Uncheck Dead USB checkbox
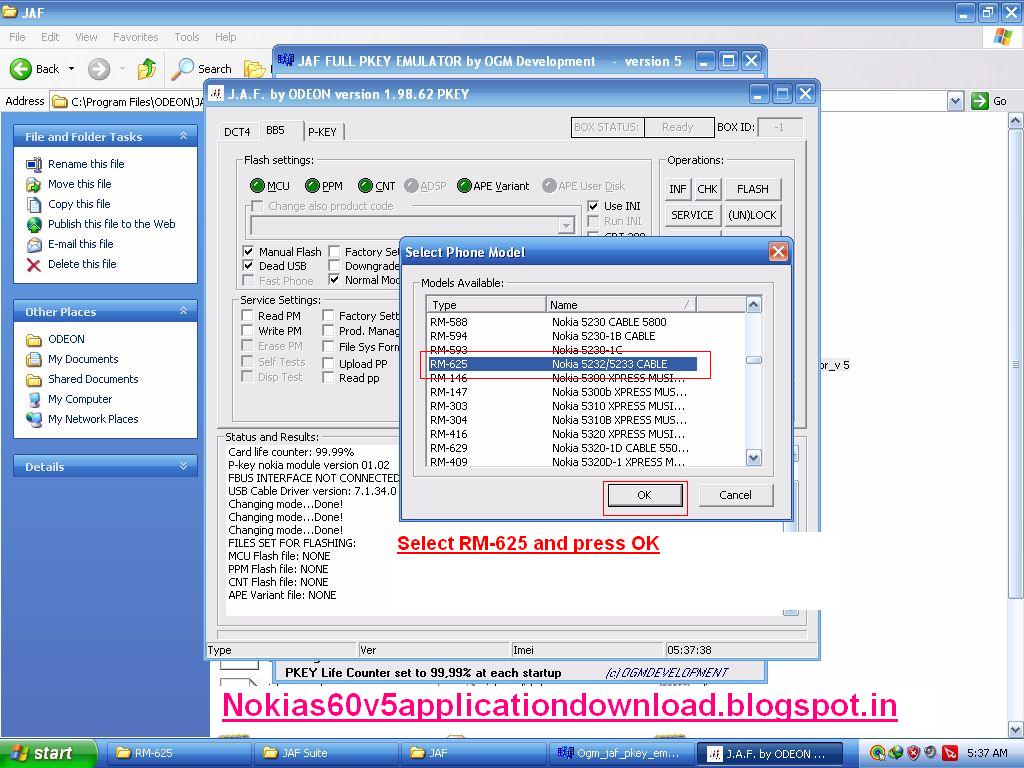Image resolution: width=1024 pixels, height=768 pixels. coord(248,266)
